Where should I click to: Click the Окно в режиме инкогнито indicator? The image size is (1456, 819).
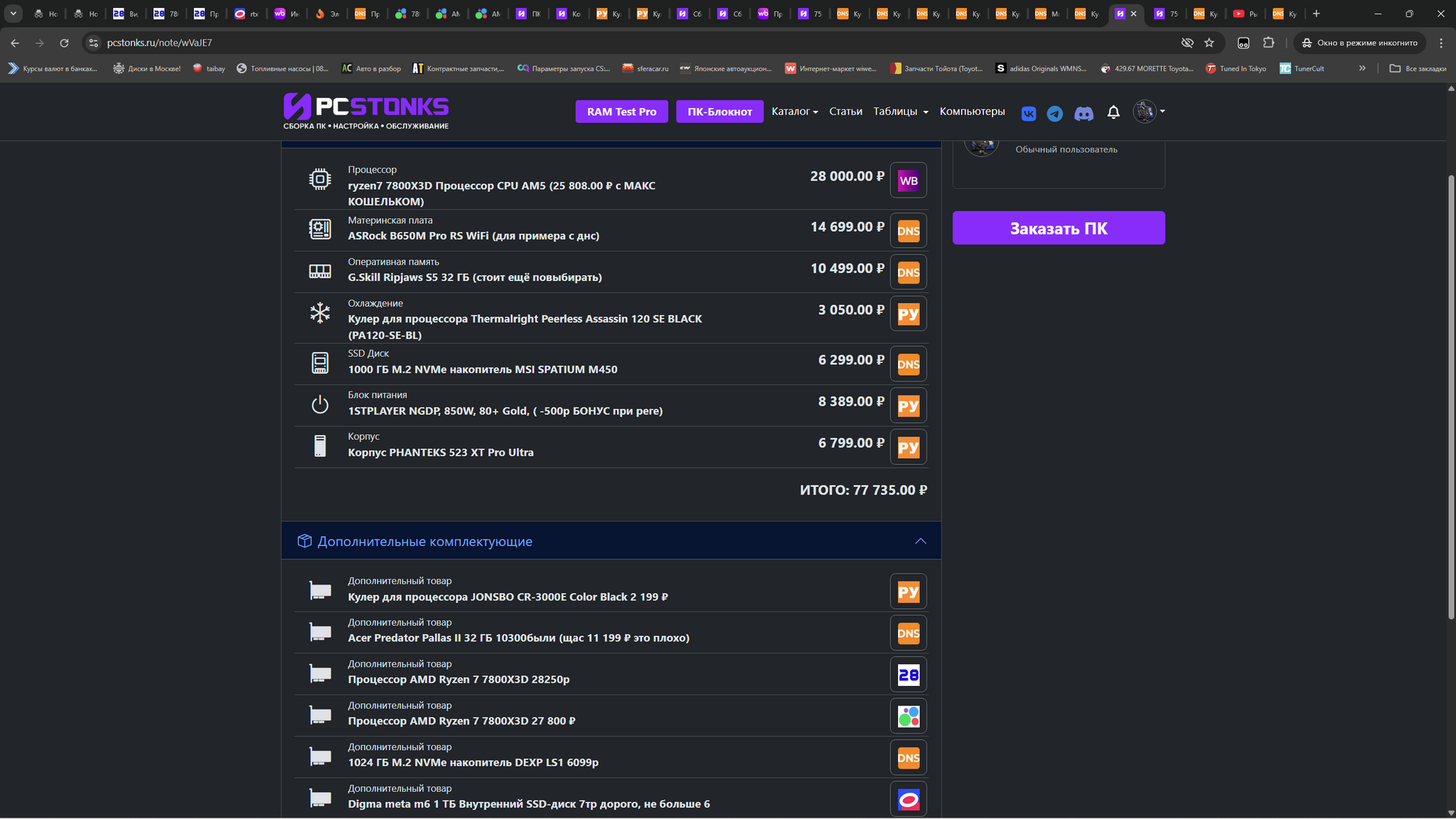(1359, 43)
